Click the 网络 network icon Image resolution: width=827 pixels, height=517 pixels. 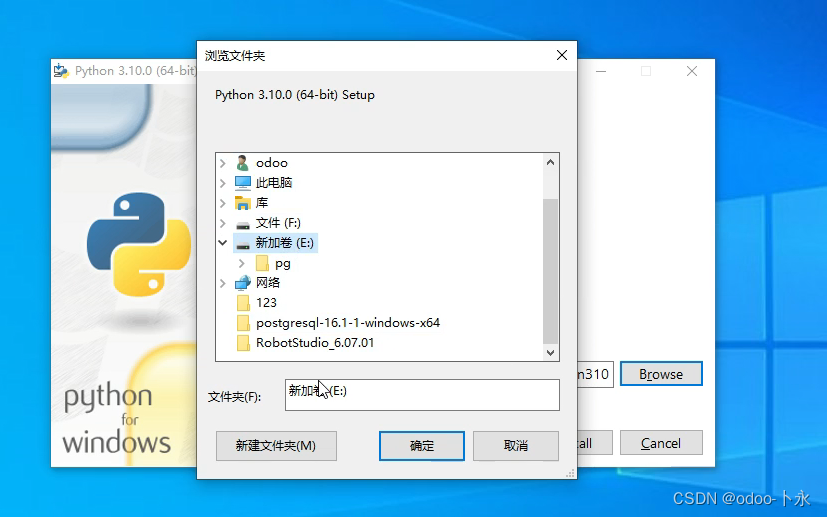pos(243,283)
